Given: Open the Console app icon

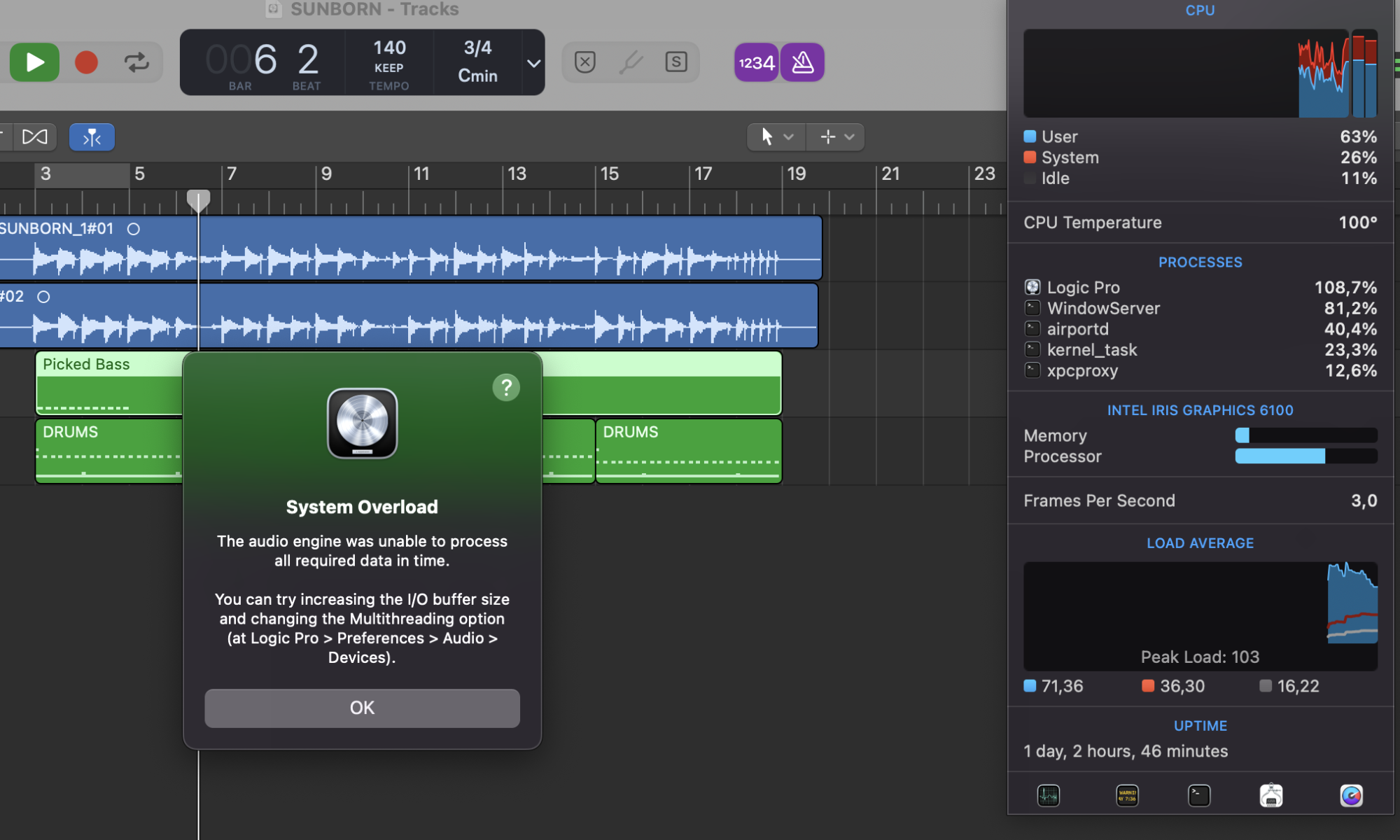Looking at the screenshot, I should click(x=1127, y=796).
